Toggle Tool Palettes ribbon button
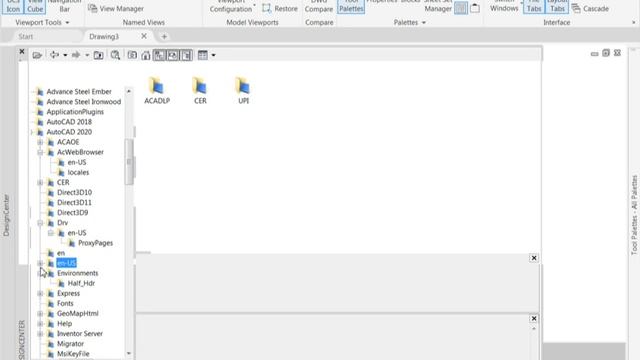The image size is (640, 360). pyautogui.click(x=351, y=7)
